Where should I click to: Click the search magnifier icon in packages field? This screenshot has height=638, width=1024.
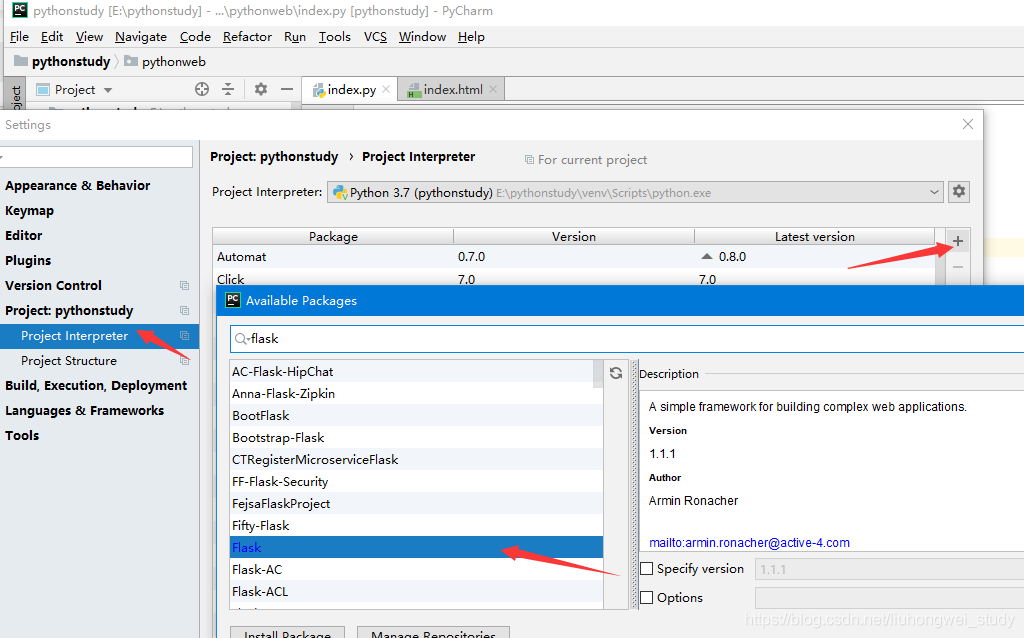pos(241,338)
